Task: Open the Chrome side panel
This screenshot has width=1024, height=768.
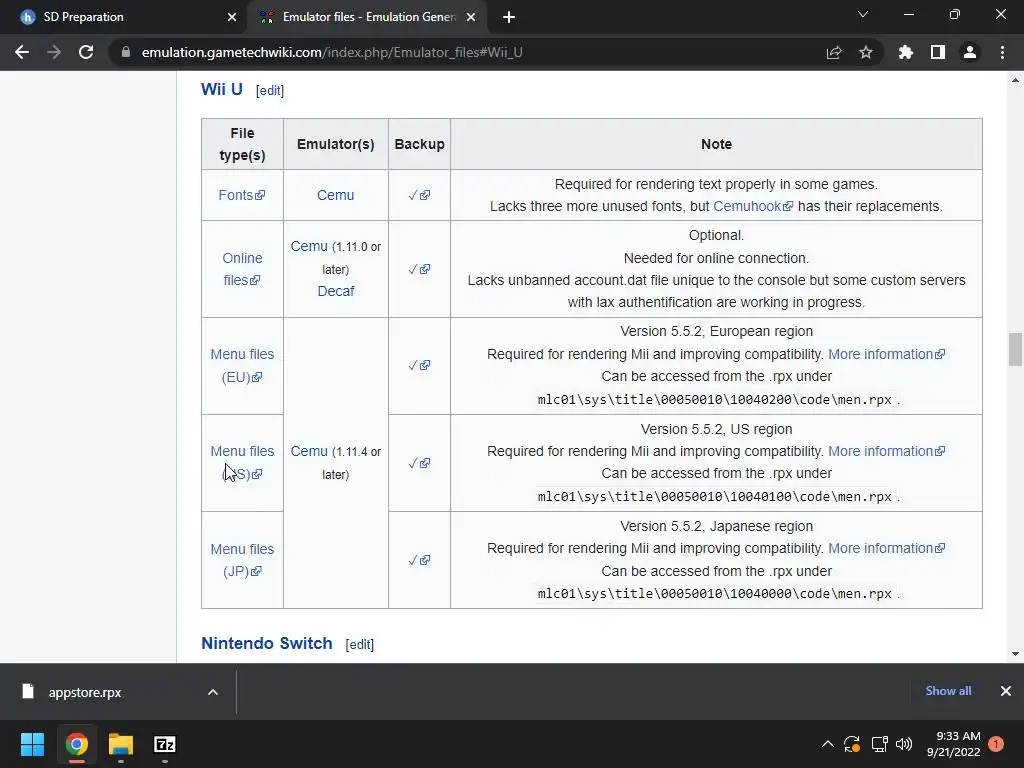Action: click(x=938, y=52)
